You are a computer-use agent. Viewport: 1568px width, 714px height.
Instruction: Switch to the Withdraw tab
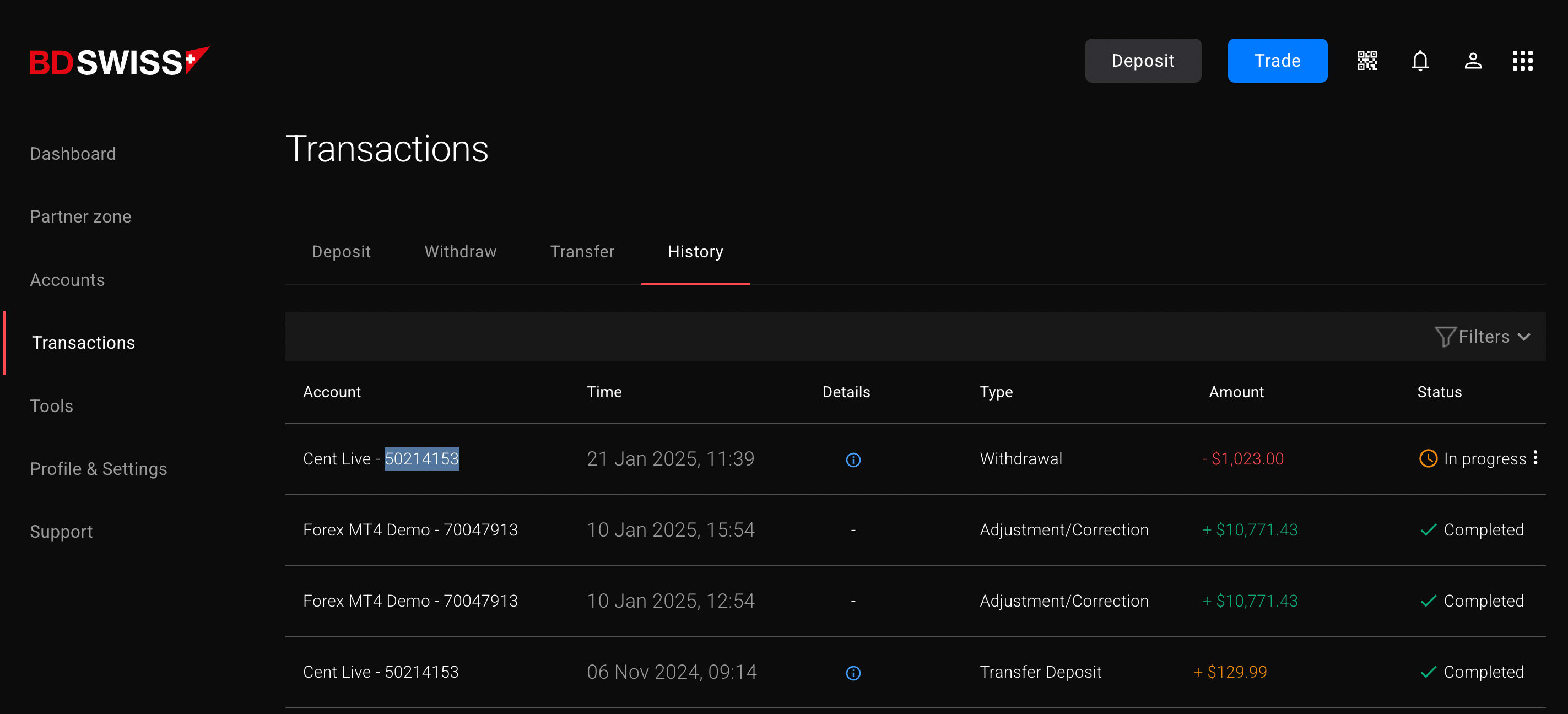460,251
